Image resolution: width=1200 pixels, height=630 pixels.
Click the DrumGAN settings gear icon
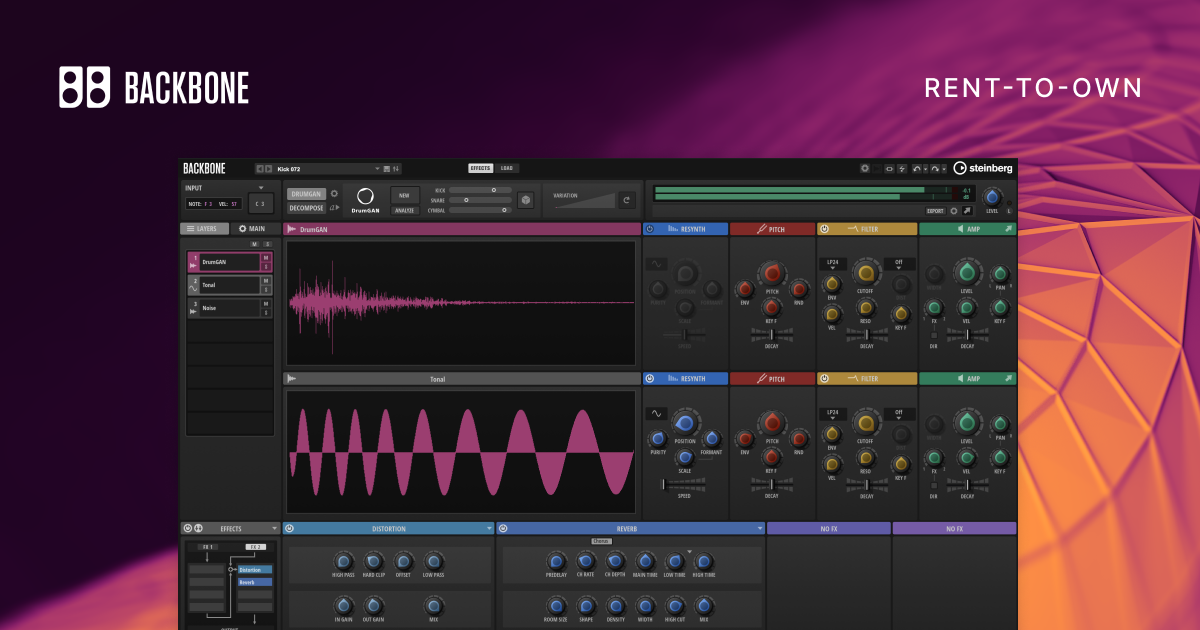click(334, 194)
